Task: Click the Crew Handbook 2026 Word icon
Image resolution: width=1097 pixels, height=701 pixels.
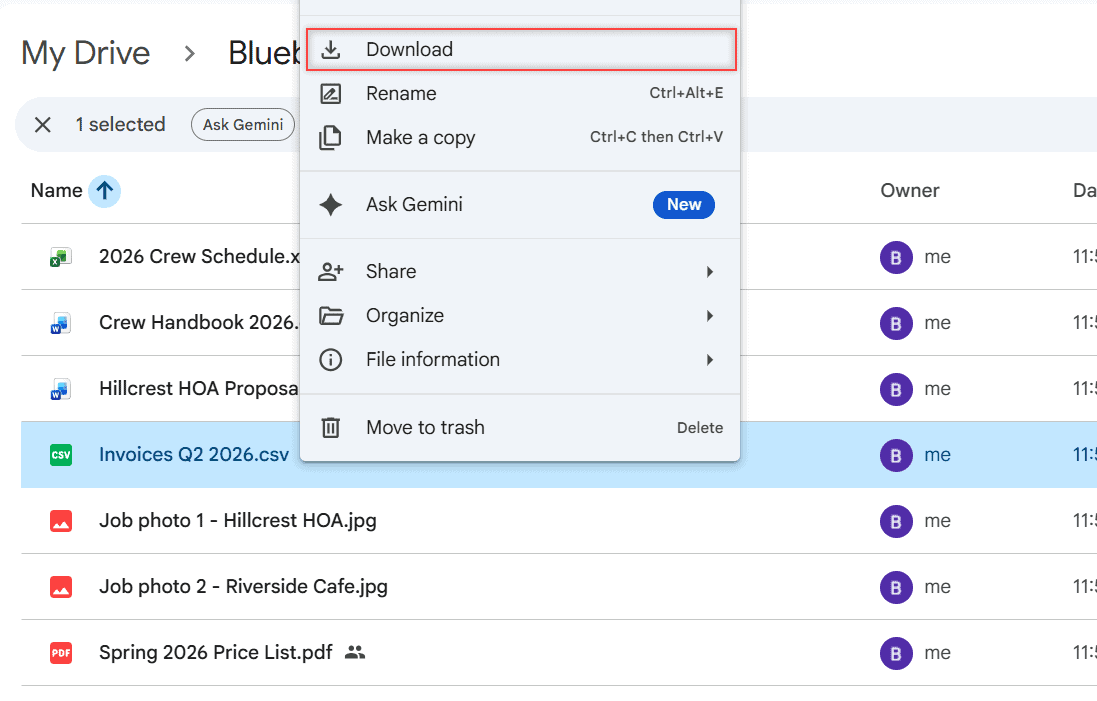Action: tap(61, 323)
